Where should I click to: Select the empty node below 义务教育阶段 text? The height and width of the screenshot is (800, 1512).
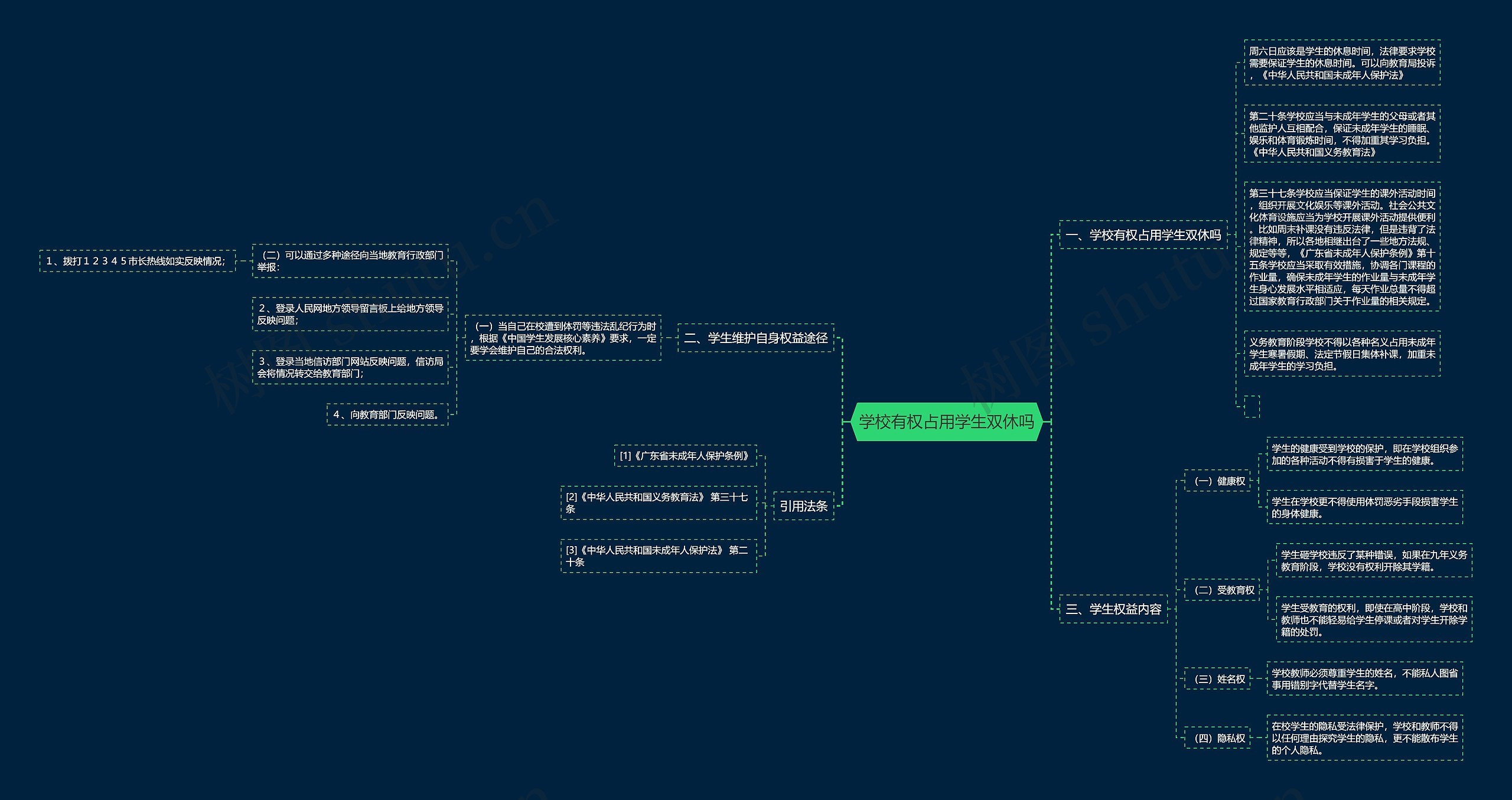tap(1252, 406)
